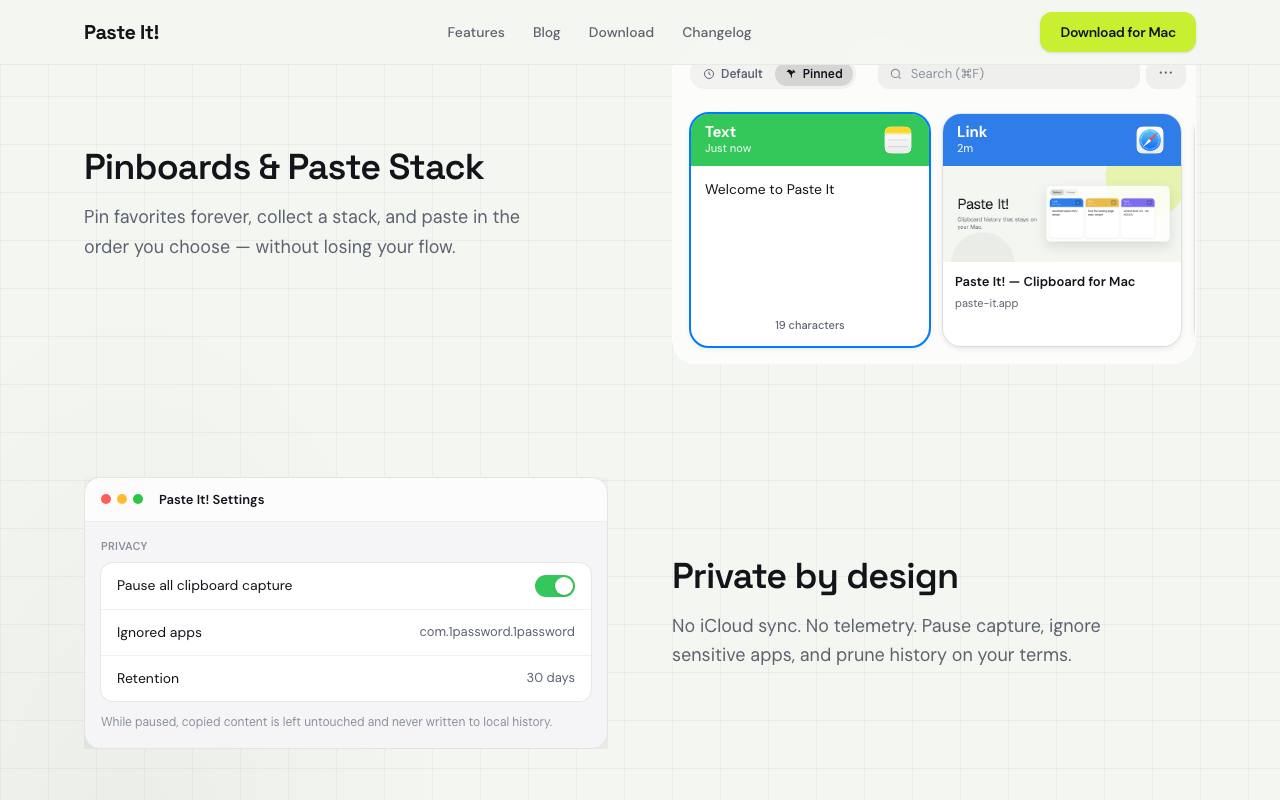Click the magnifier icon in search field
Viewport: 1280px width, 800px height.
point(896,74)
